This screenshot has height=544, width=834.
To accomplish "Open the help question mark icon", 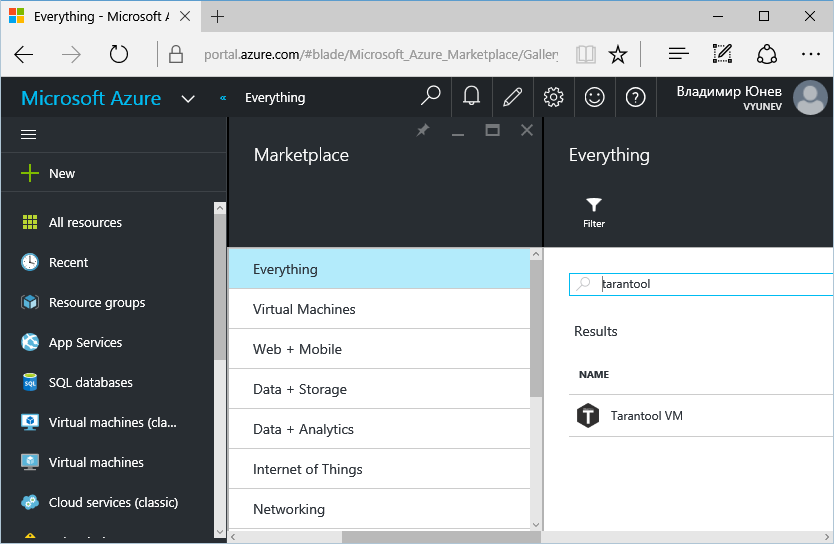I will tap(635, 97).
